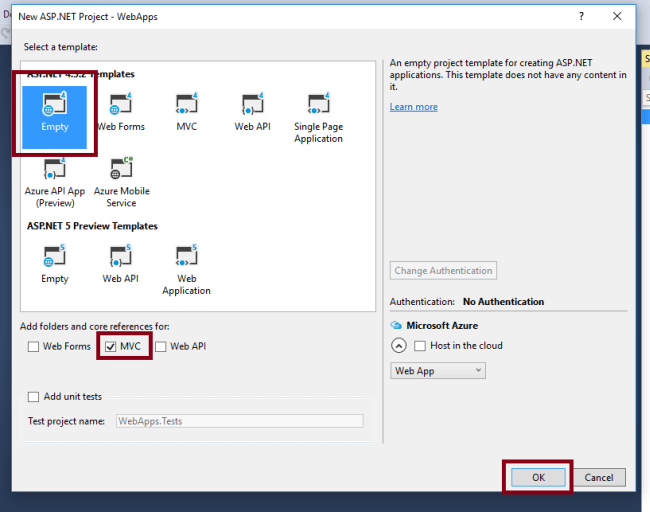Check Host in the cloud option
Image resolution: width=650 pixels, height=512 pixels.
420,346
